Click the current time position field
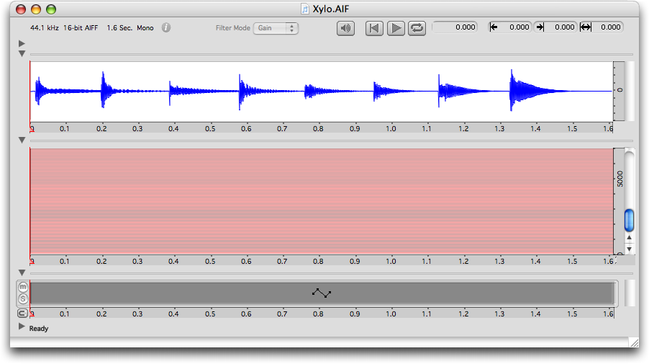 point(454,27)
